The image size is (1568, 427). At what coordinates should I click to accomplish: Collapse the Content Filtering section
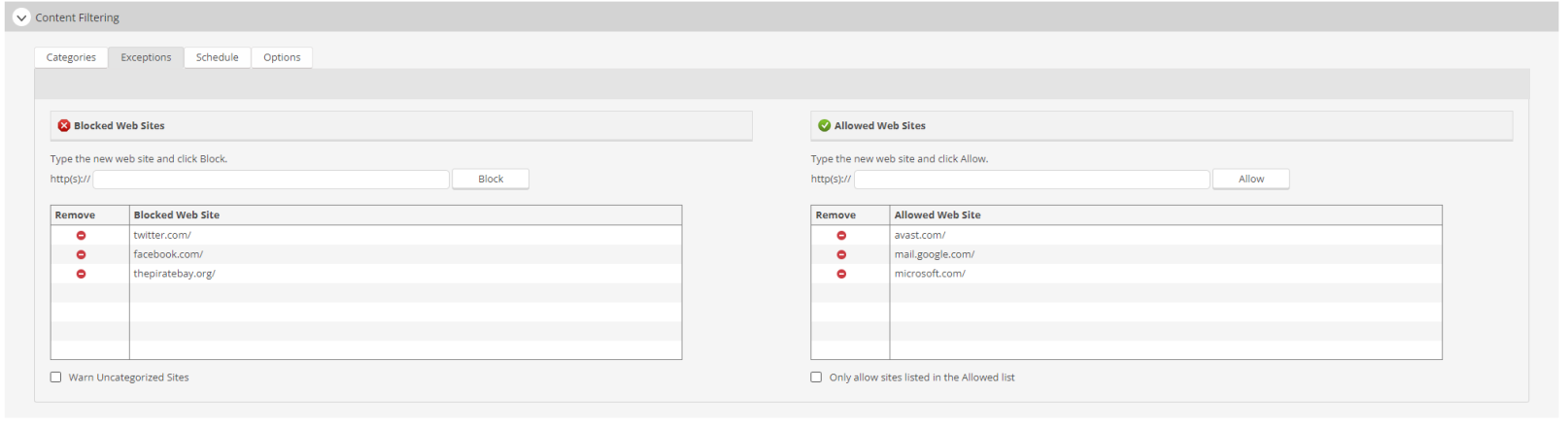point(21,17)
